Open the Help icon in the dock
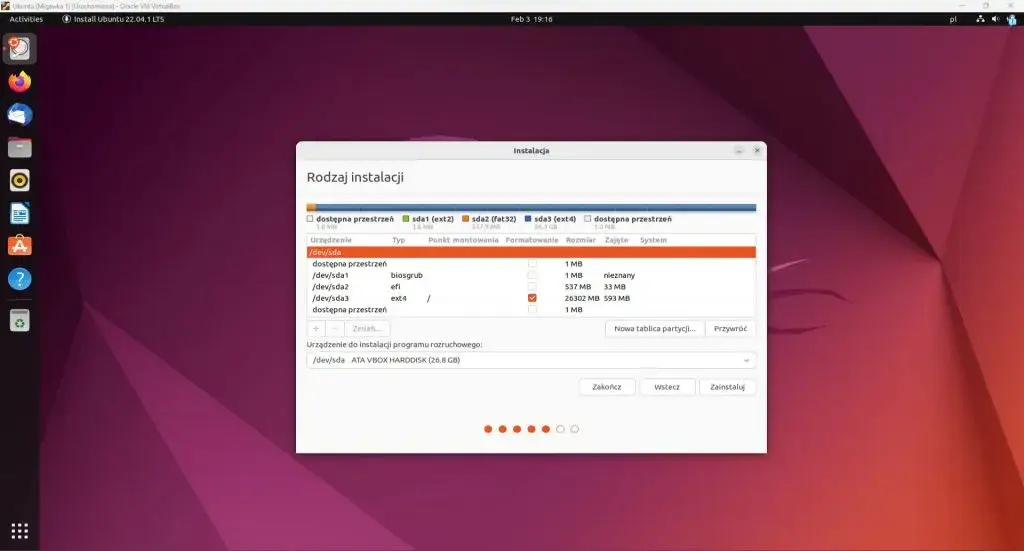This screenshot has width=1024, height=551. pos(20,279)
